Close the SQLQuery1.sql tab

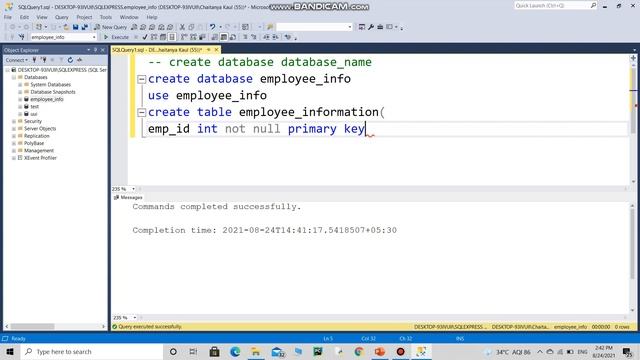(216, 50)
